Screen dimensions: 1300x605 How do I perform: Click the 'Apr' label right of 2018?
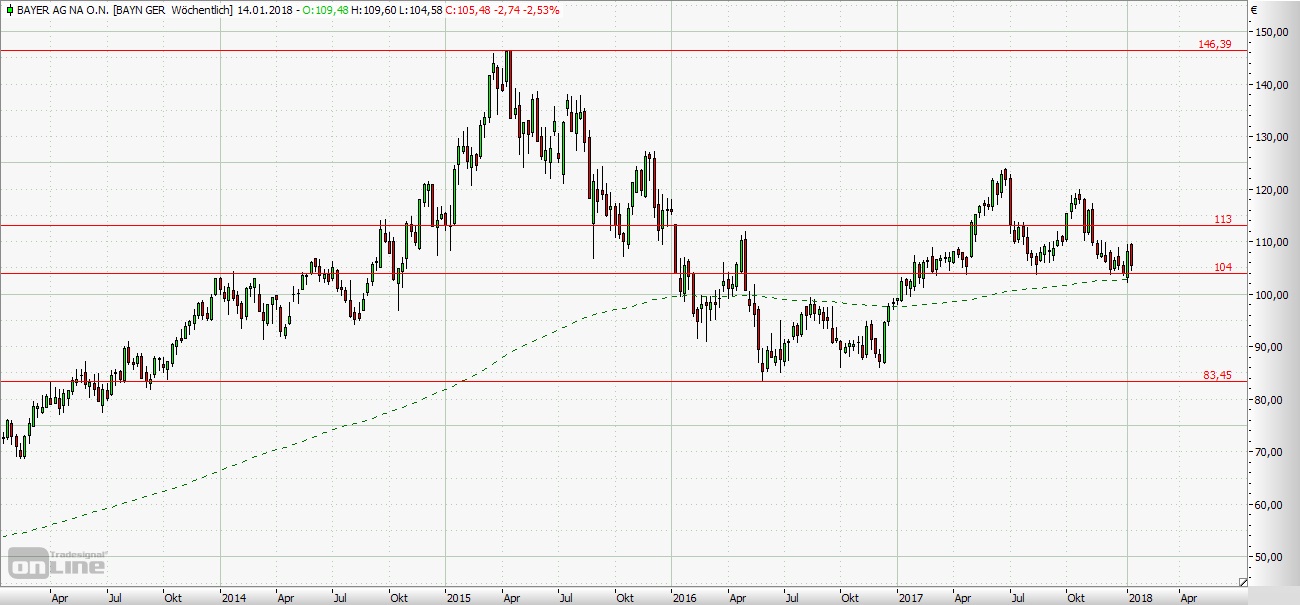[1188, 598]
